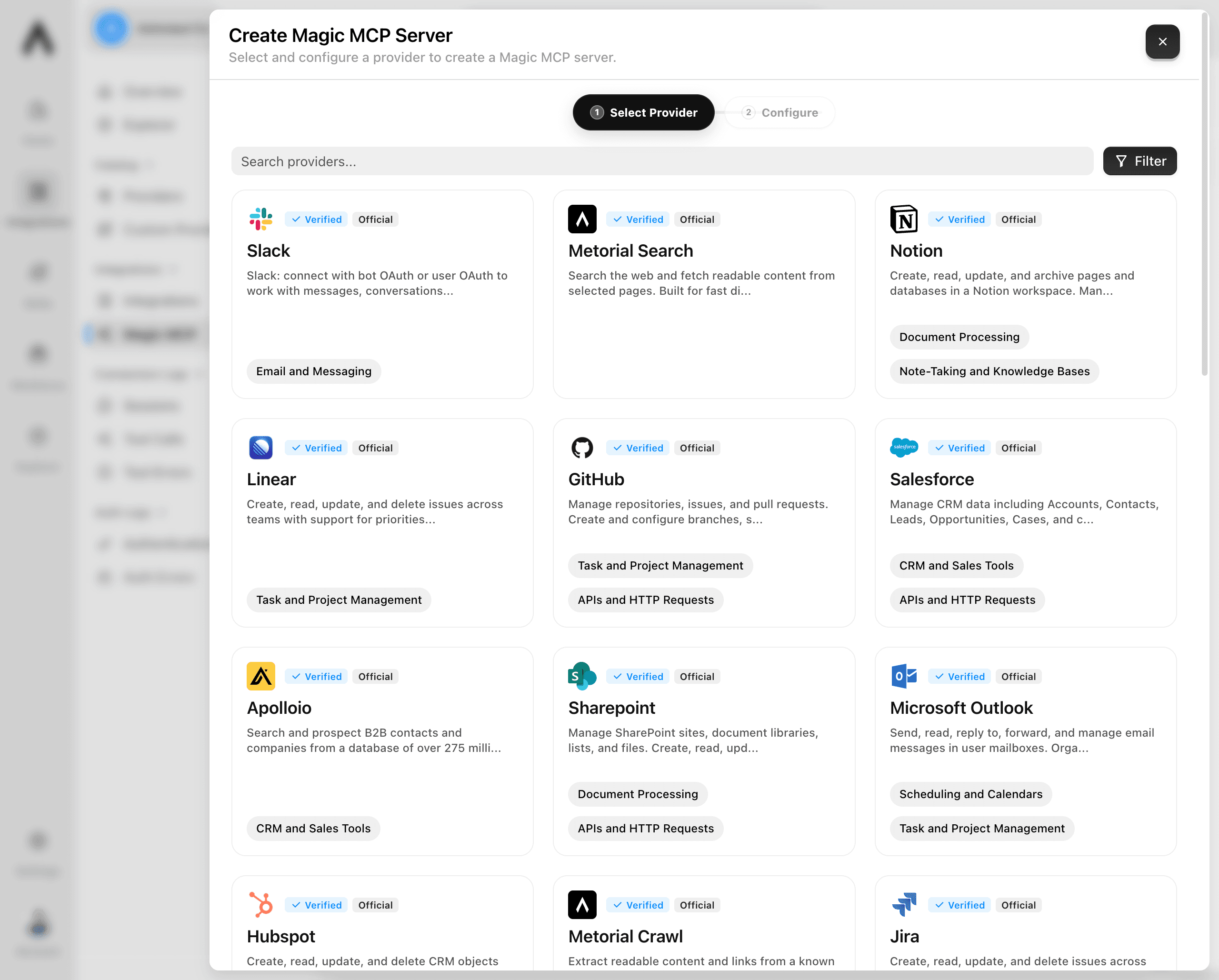Go to the Configure step

tap(779, 112)
